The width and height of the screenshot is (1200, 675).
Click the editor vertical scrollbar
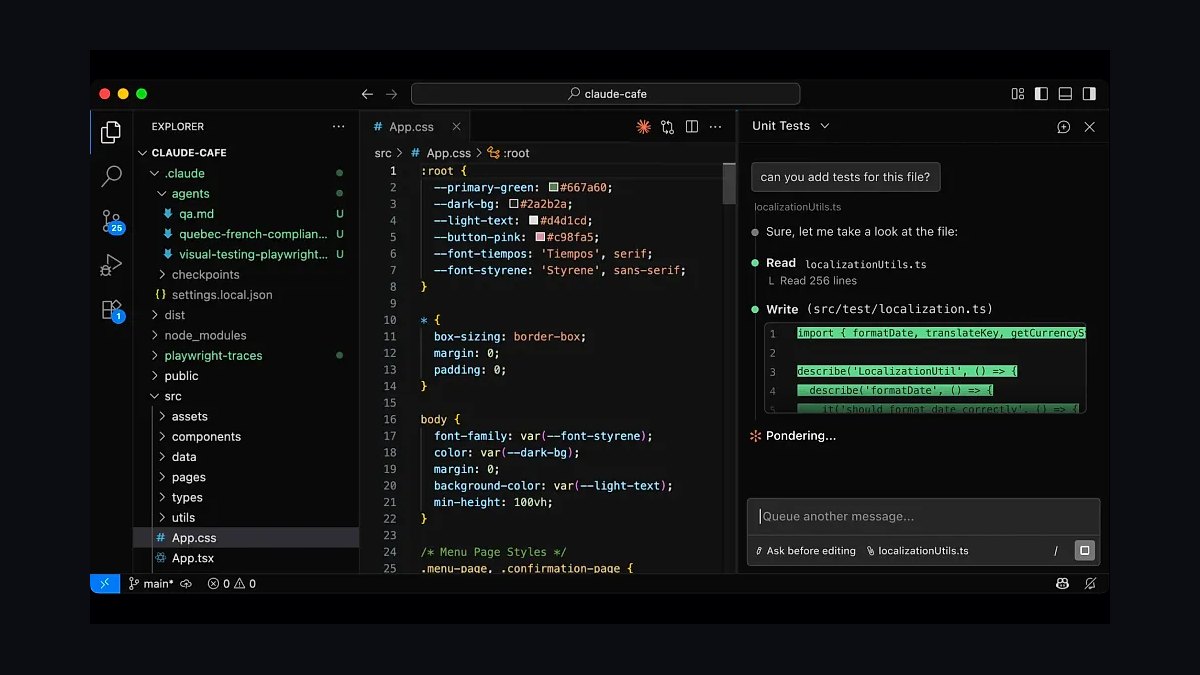point(729,184)
